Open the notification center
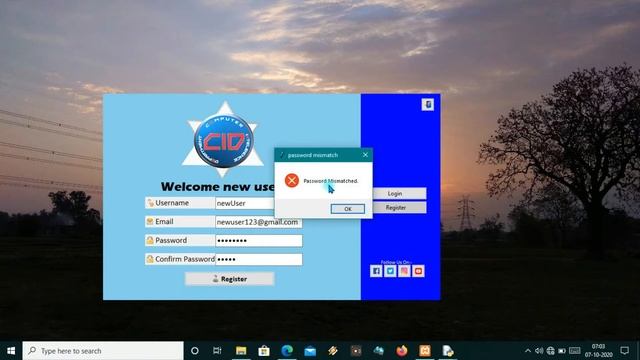This screenshot has width=640, height=360. [624, 351]
